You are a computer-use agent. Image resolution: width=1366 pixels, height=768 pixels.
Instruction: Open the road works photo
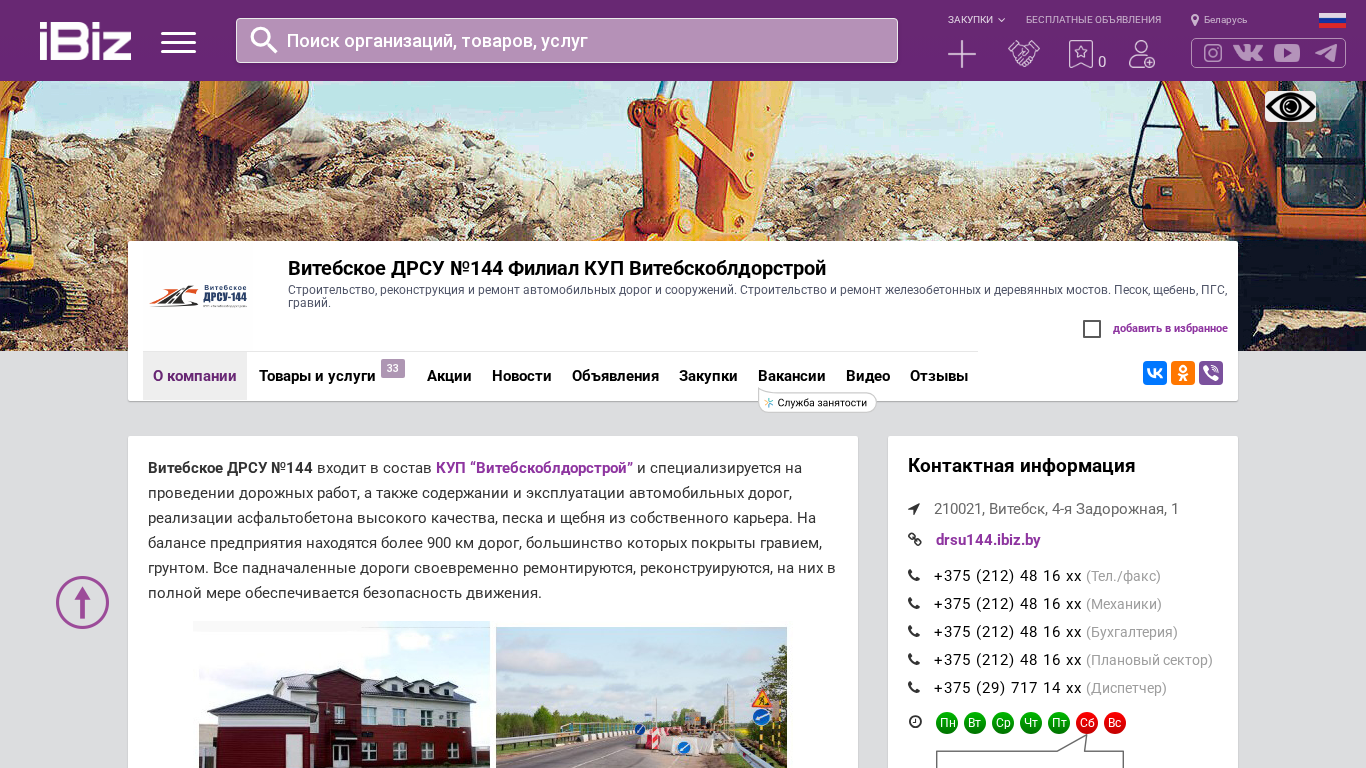pos(642,698)
